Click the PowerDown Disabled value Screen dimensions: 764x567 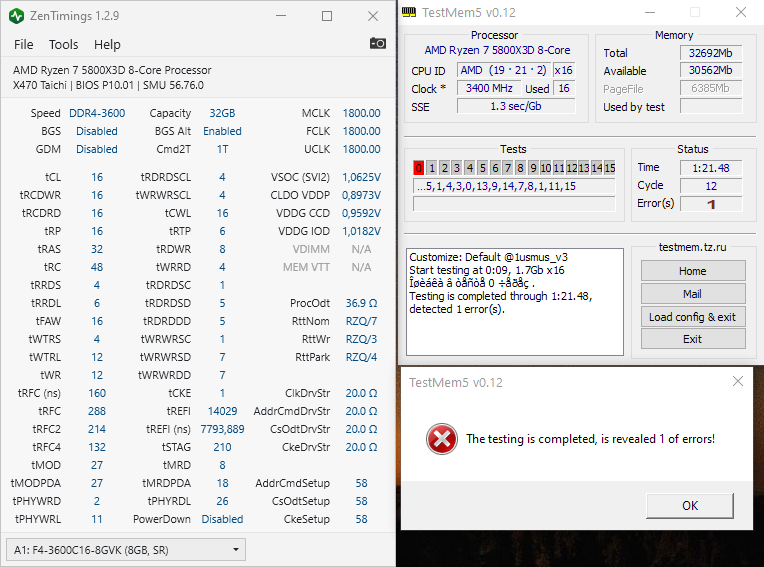222,519
